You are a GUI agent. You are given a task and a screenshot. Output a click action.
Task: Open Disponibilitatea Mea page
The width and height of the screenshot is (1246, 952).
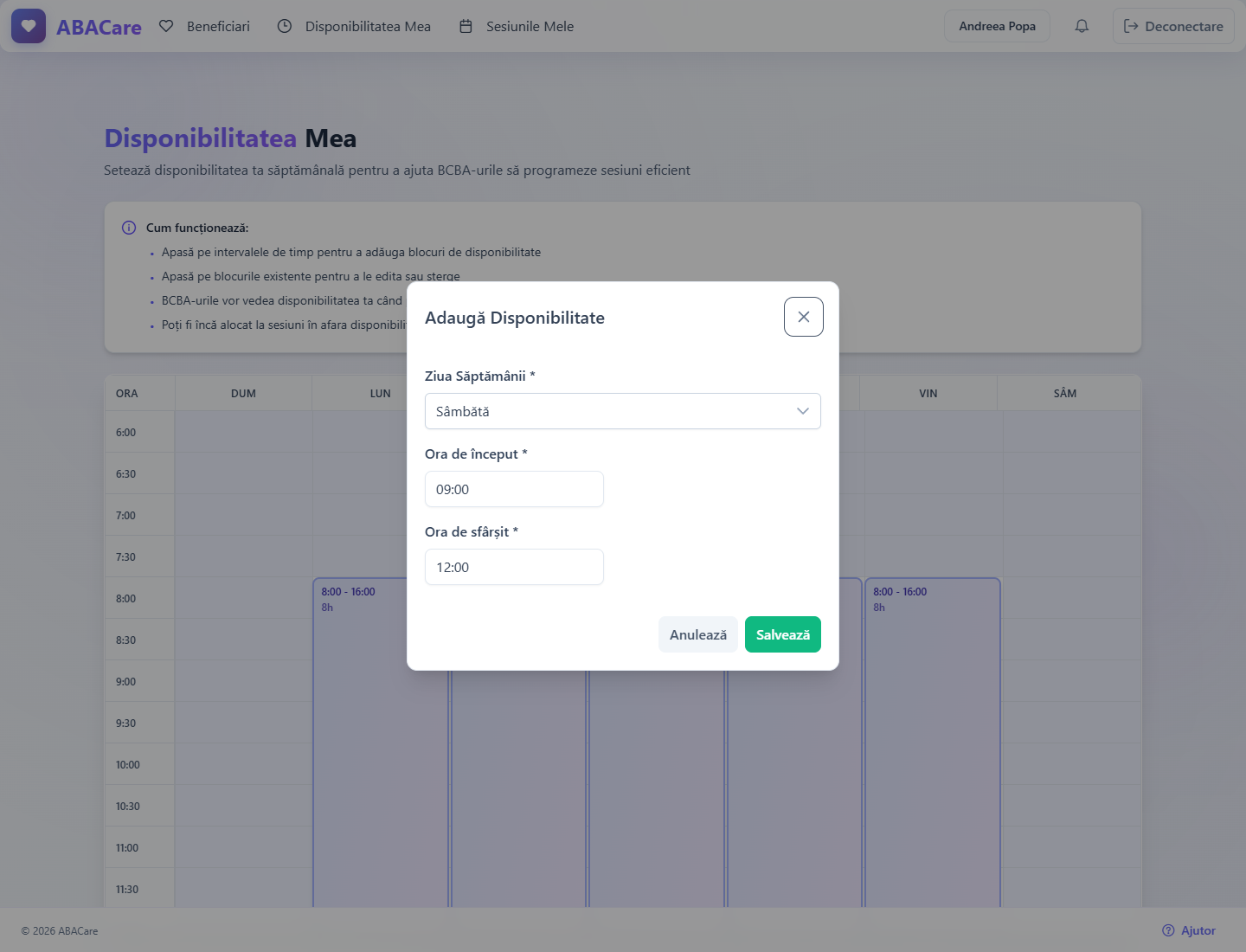click(x=355, y=26)
